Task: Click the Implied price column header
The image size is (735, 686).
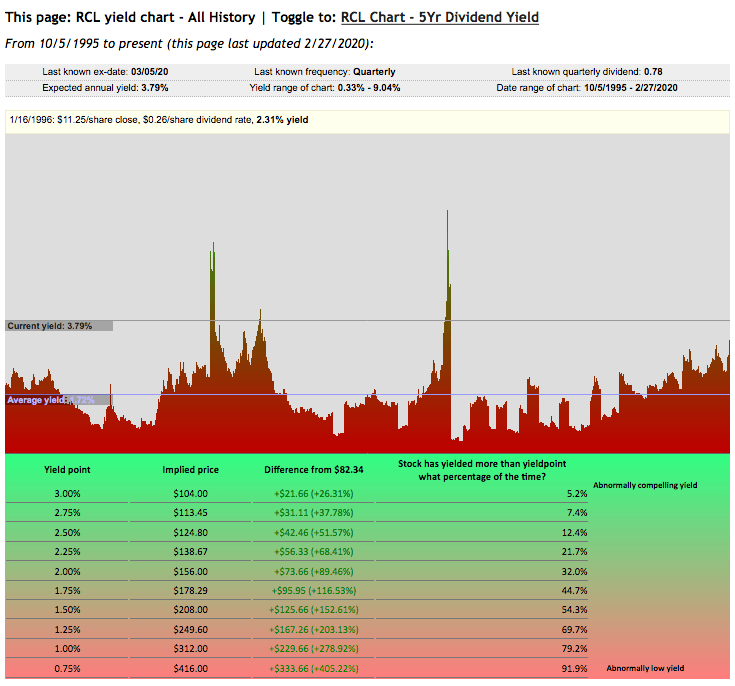Action: [190, 470]
